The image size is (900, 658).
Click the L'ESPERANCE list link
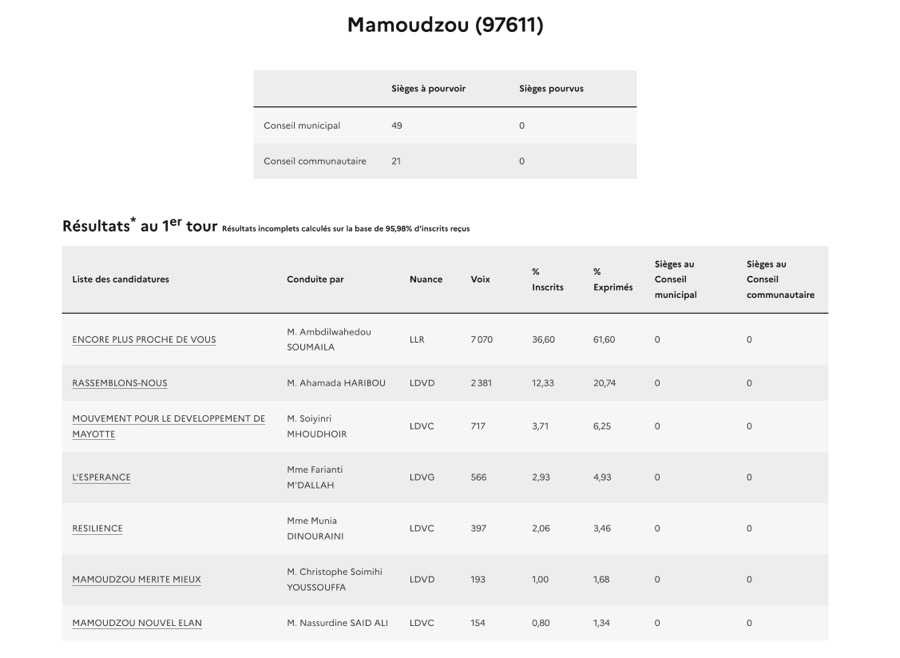(x=101, y=478)
